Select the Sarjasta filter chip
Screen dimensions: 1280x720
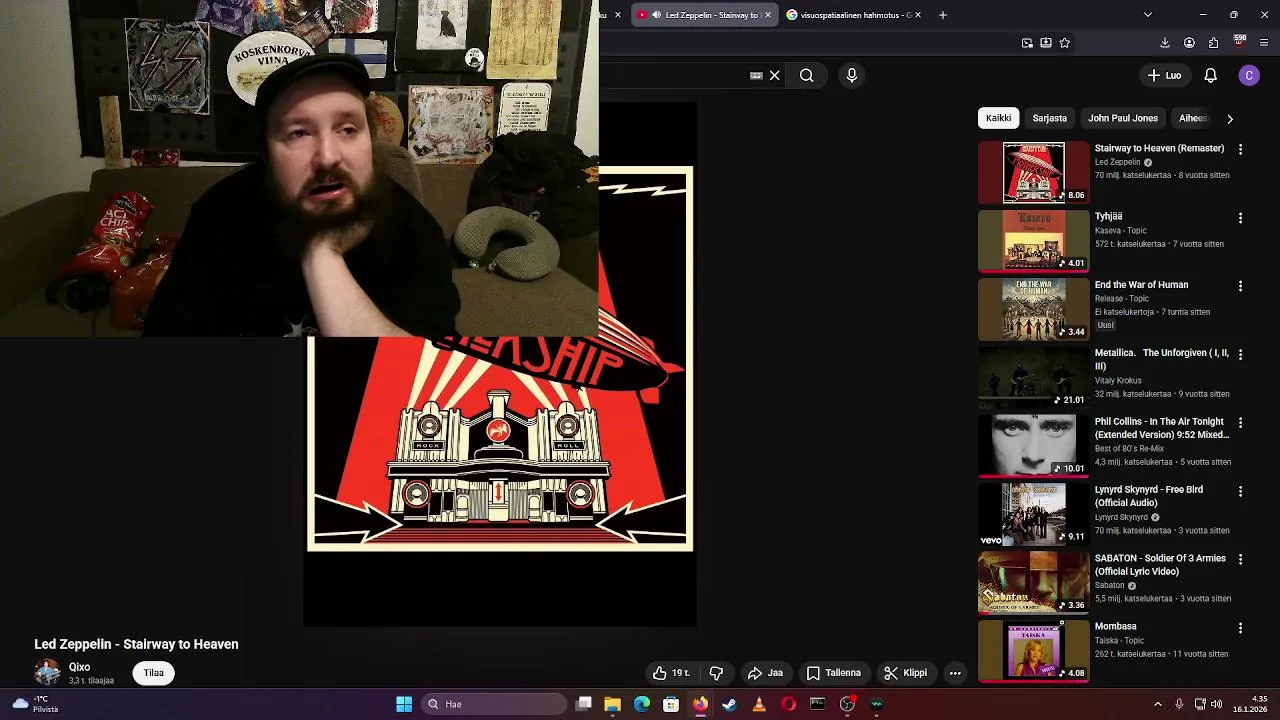[x=1049, y=118]
